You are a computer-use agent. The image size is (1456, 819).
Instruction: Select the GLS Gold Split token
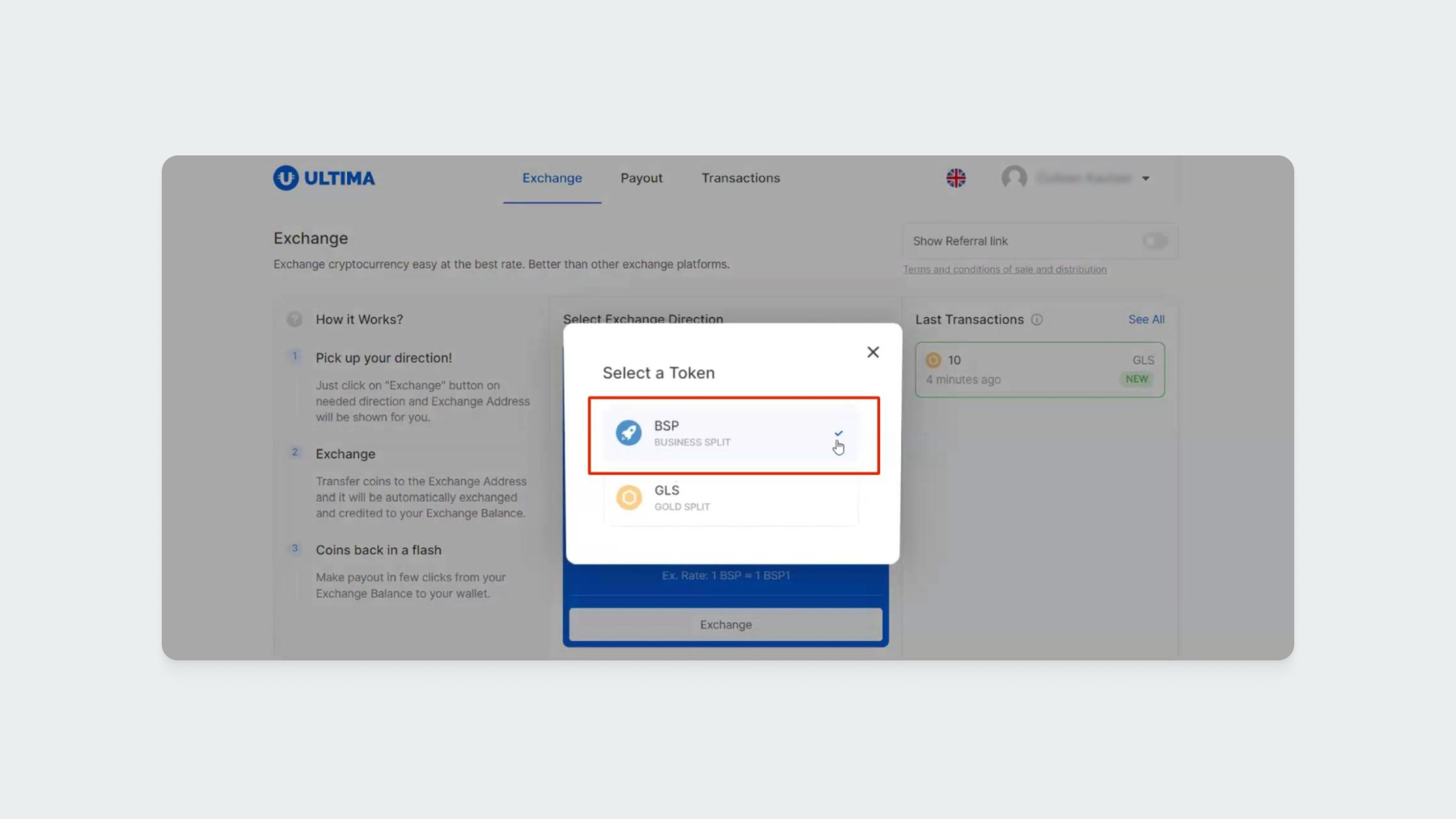pyautogui.click(x=730, y=498)
